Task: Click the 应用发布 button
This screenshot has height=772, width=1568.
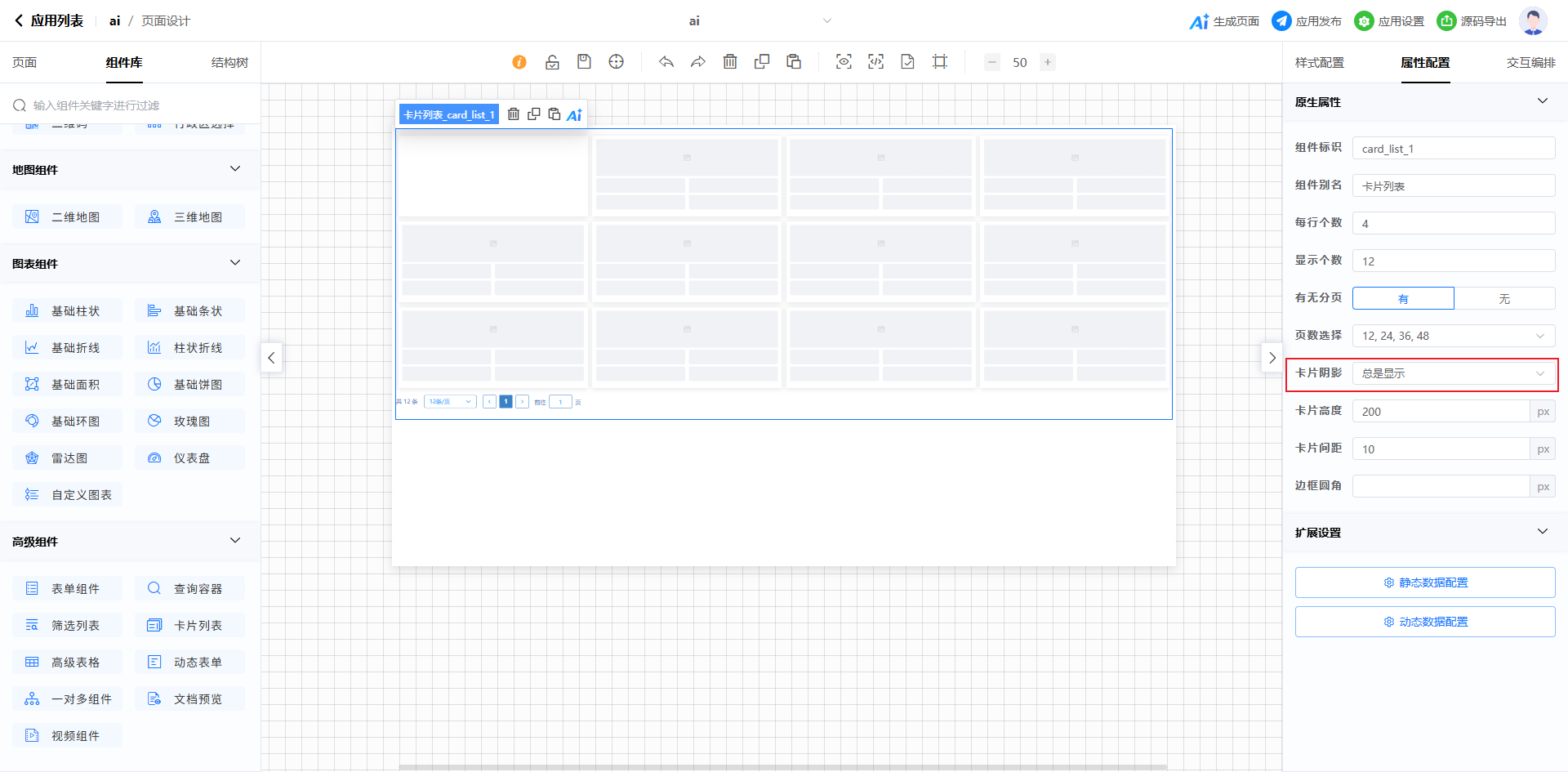Action: 1307,21
